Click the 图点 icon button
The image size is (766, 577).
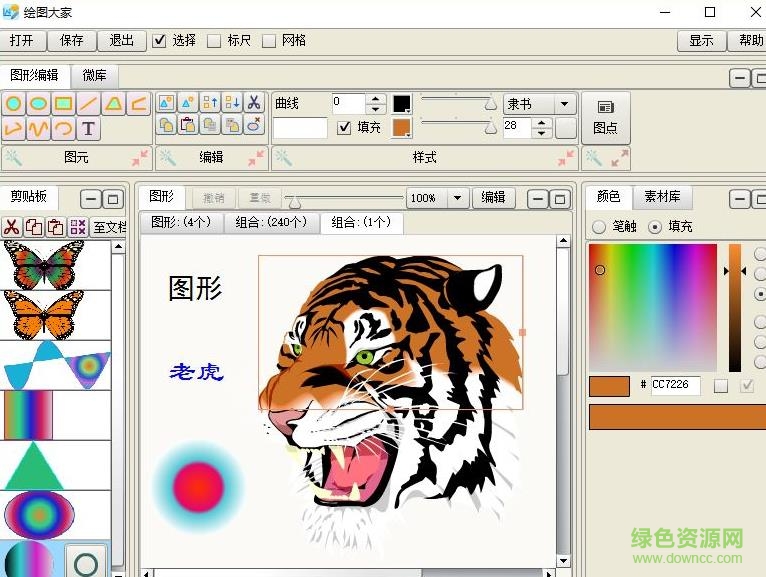click(605, 117)
